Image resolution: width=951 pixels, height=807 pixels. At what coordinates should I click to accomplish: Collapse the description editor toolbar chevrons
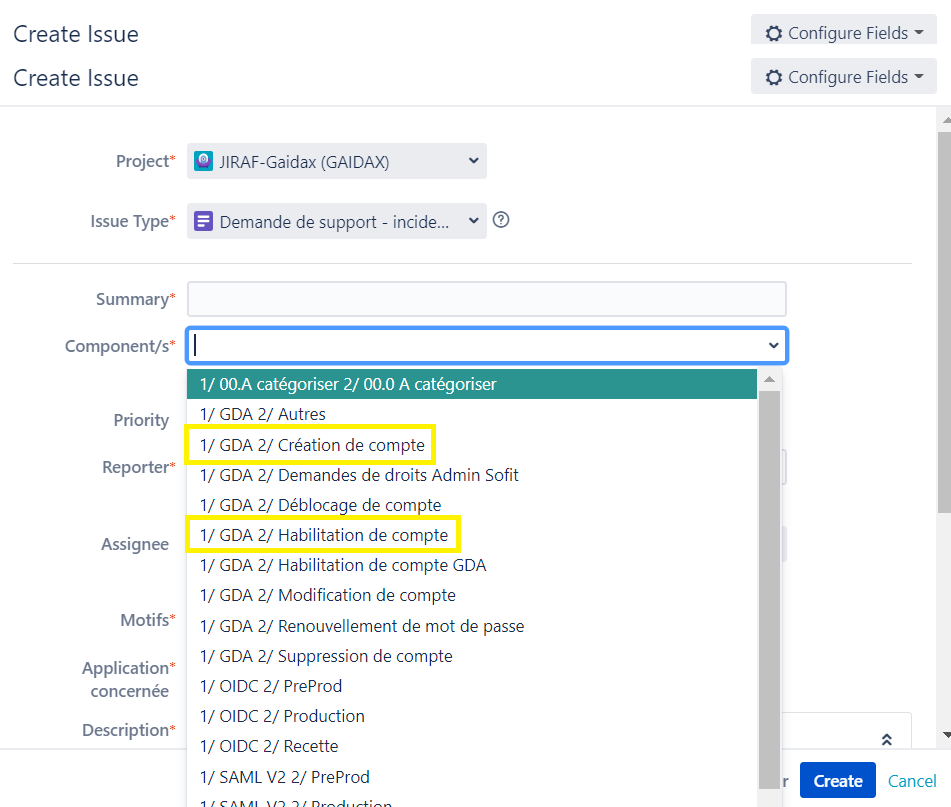(x=887, y=740)
